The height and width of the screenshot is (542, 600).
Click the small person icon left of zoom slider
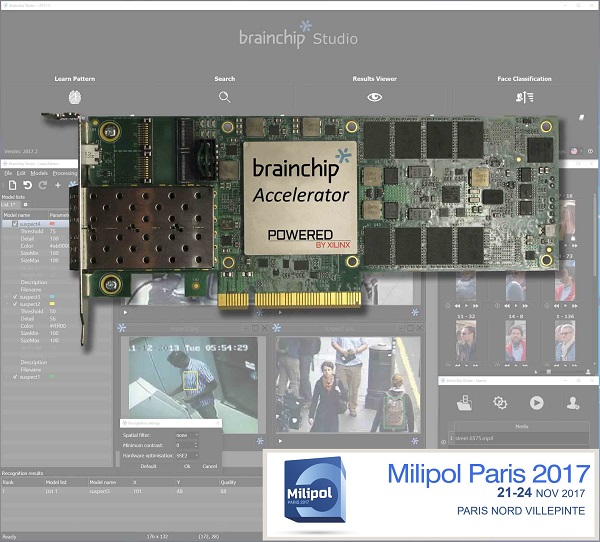536,372
